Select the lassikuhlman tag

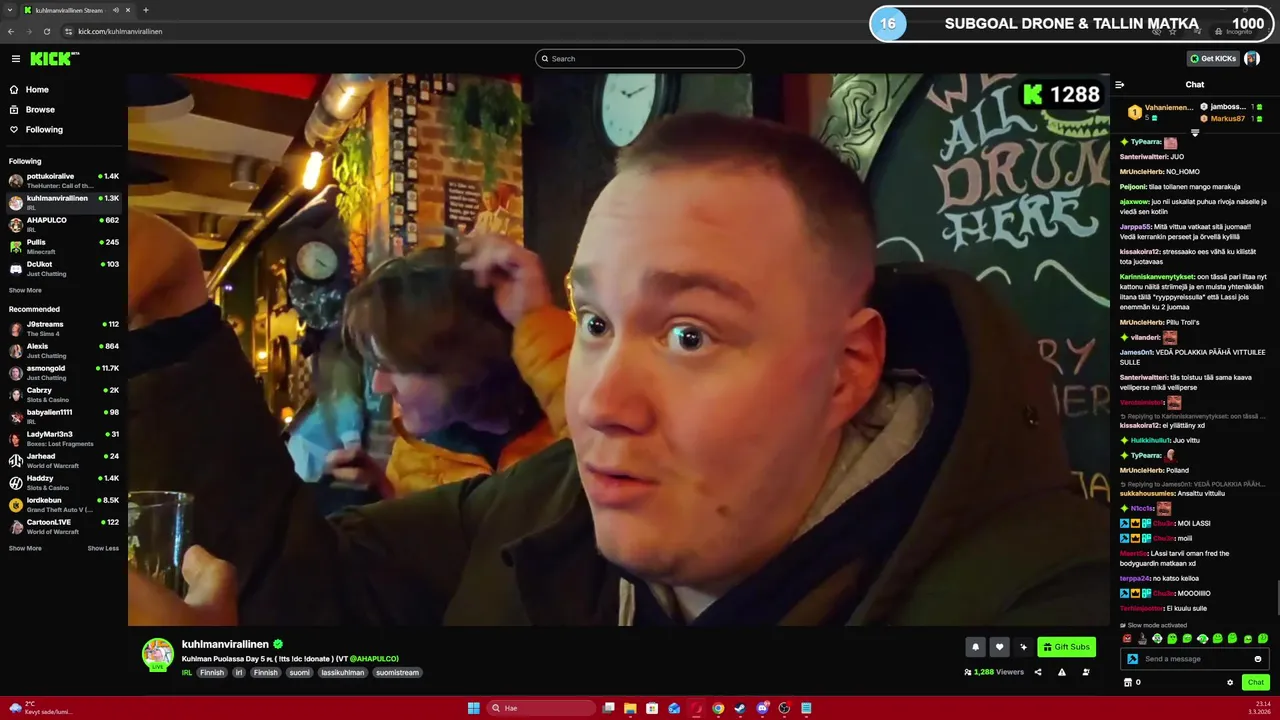pos(343,673)
